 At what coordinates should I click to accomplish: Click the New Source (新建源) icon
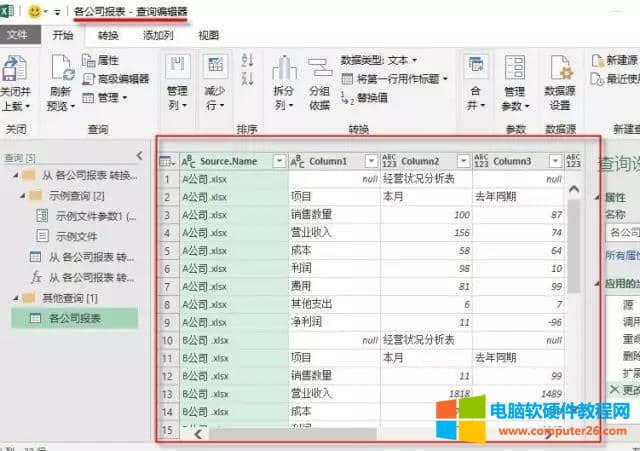pos(598,61)
